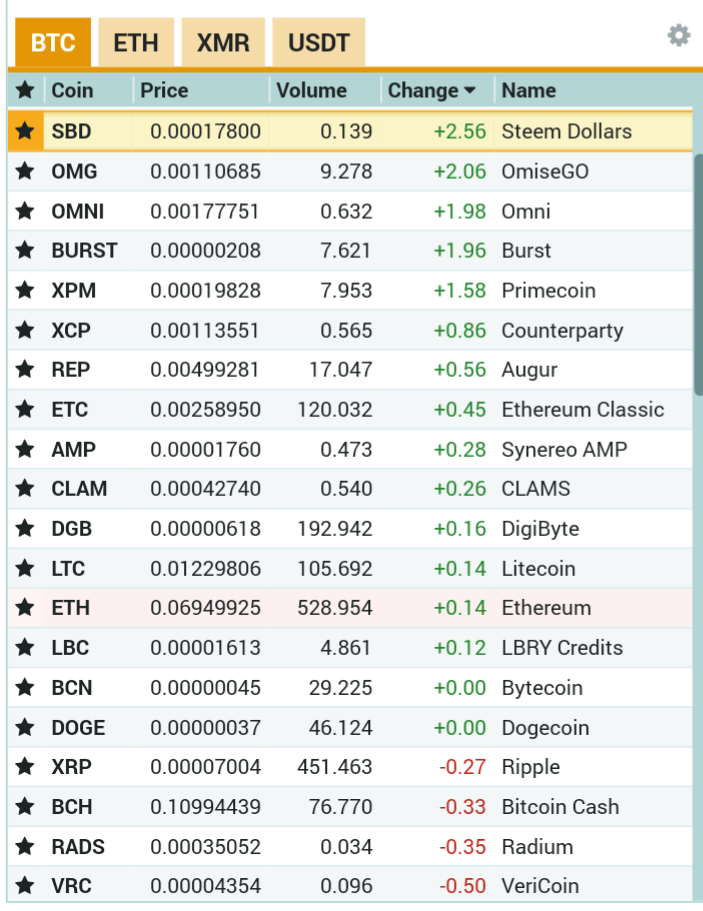This screenshot has height=911, width=703.
Task: Star the BCN coin row
Action: coord(25,687)
